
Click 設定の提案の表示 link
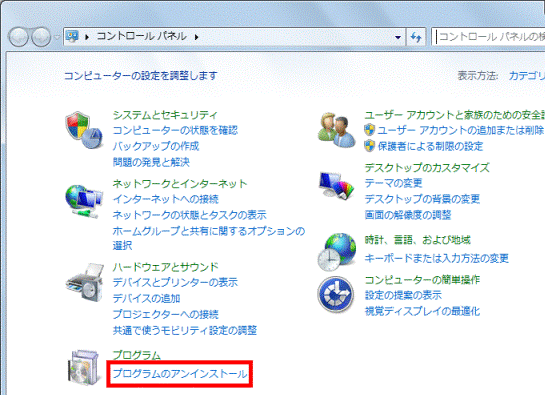click(403, 295)
